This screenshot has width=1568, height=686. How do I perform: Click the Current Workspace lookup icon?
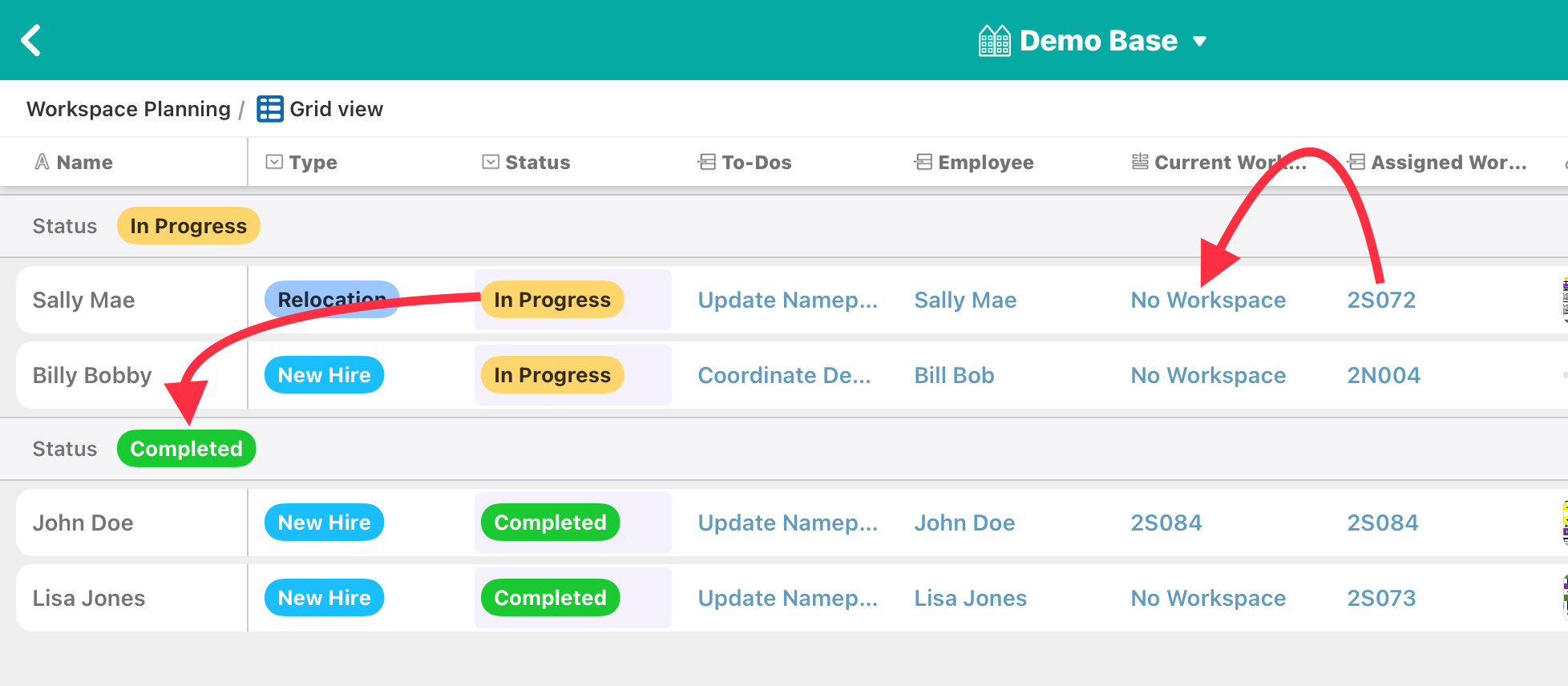pyautogui.click(x=1140, y=162)
